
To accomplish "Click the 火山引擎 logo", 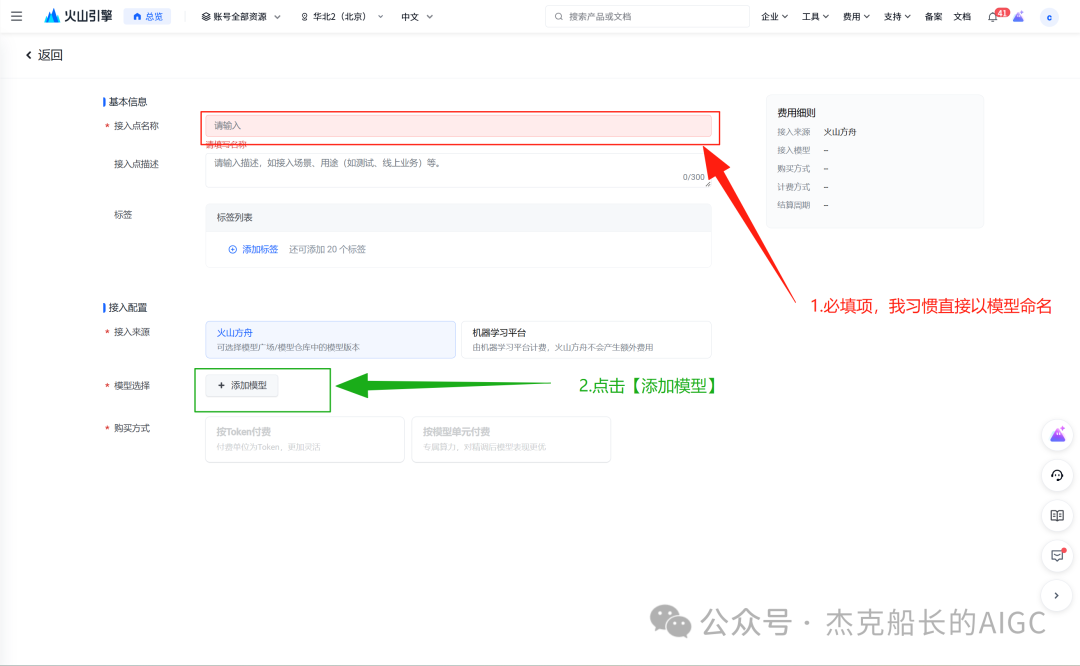I will tap(78, 16).
